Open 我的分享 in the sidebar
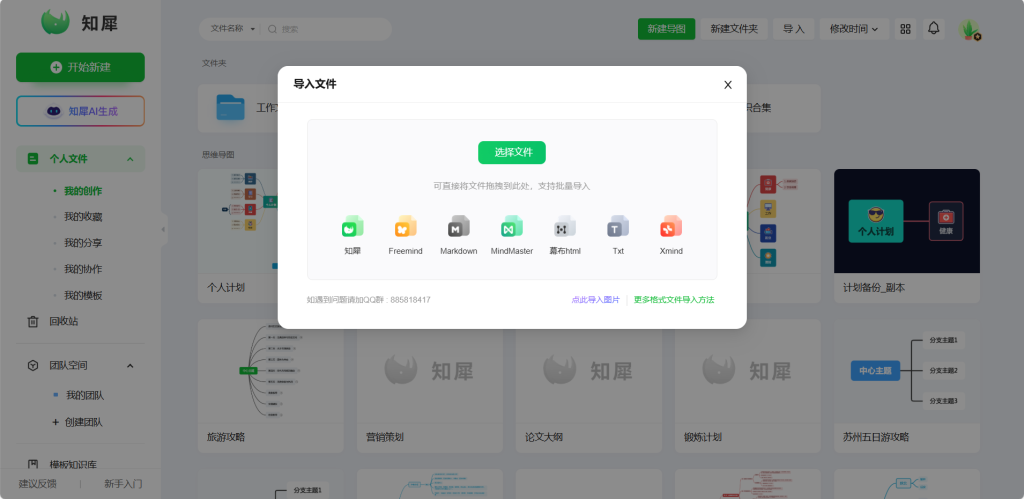Image resolution: width=1024 pixels, height=499 pixels. point(83,243)
